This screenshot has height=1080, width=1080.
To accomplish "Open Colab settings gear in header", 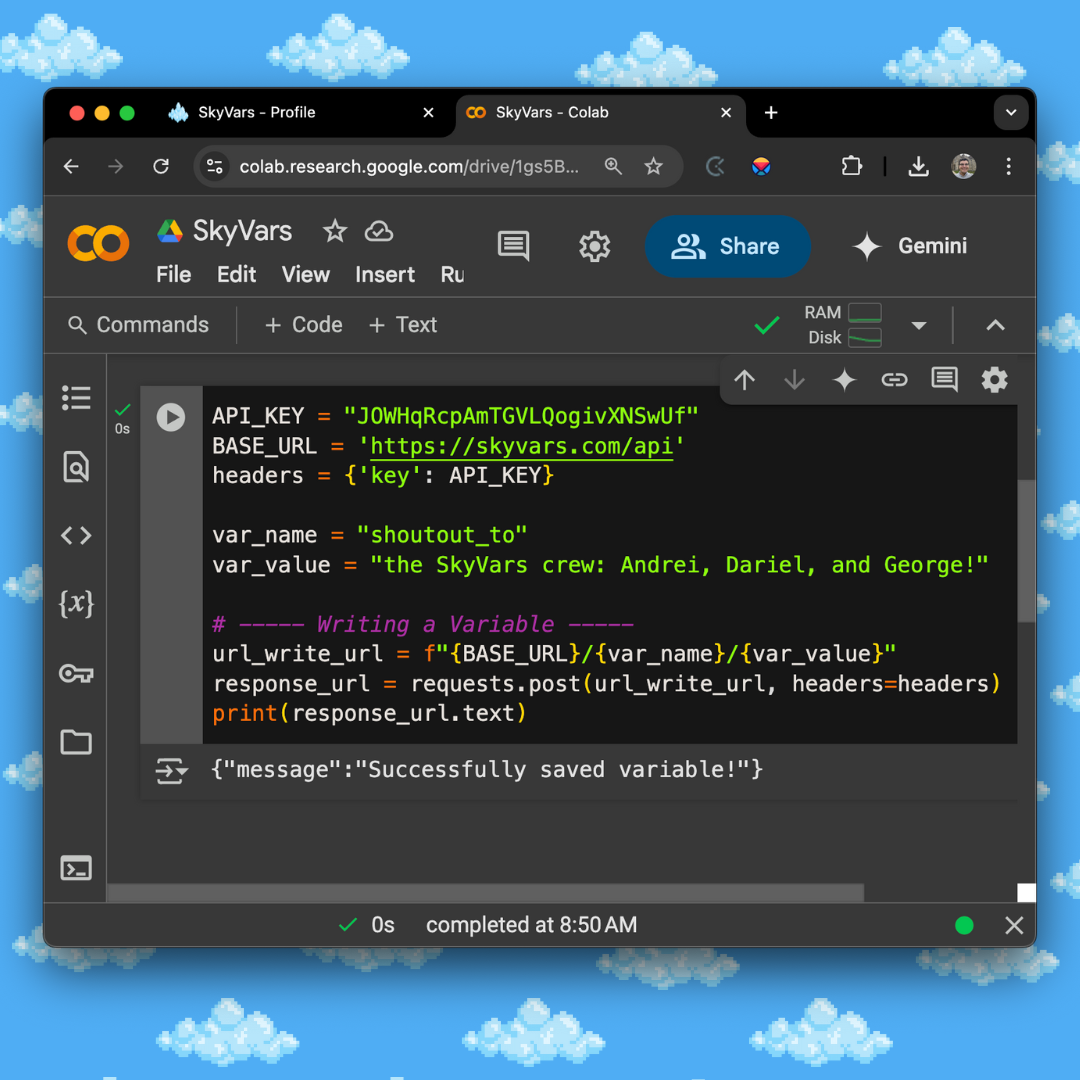I will pos(594,246).
